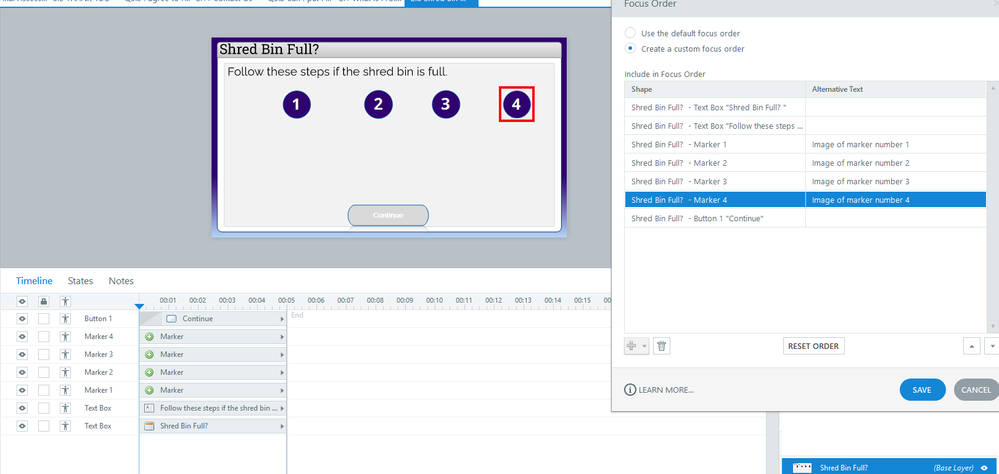Select 'Create a custom focus order' radio
This screenshot has width=999, height=474.
pyautogui.click(x=630, y=48)
